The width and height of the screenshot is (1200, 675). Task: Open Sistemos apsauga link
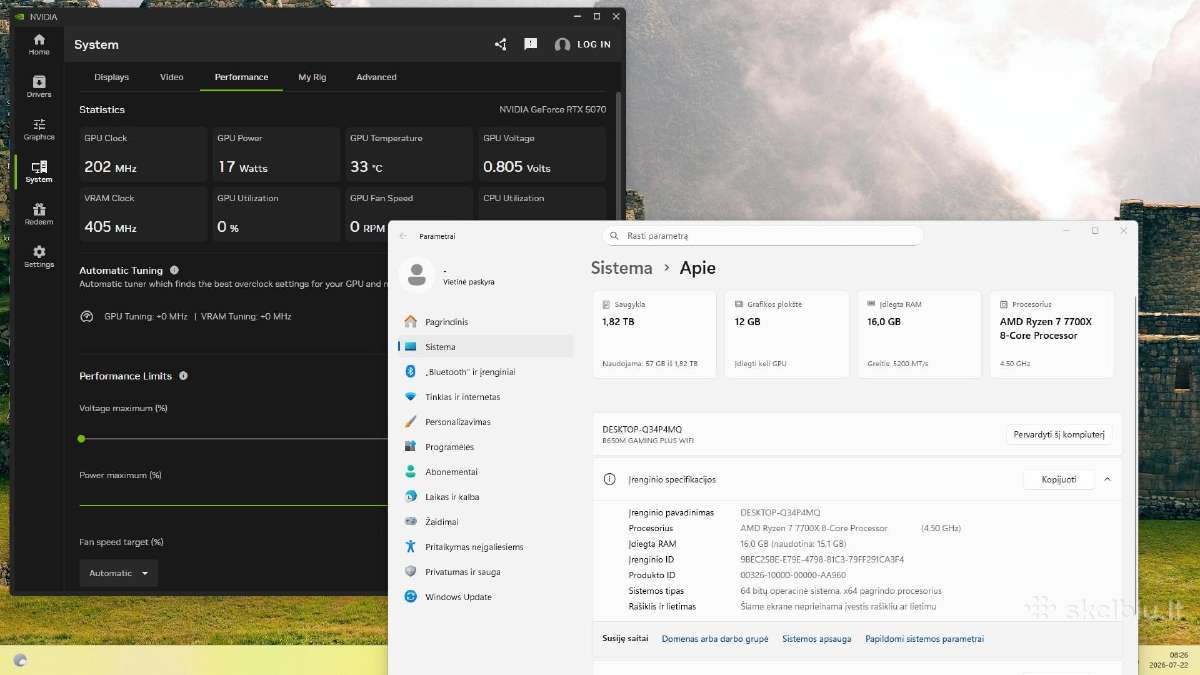[817, 638]
